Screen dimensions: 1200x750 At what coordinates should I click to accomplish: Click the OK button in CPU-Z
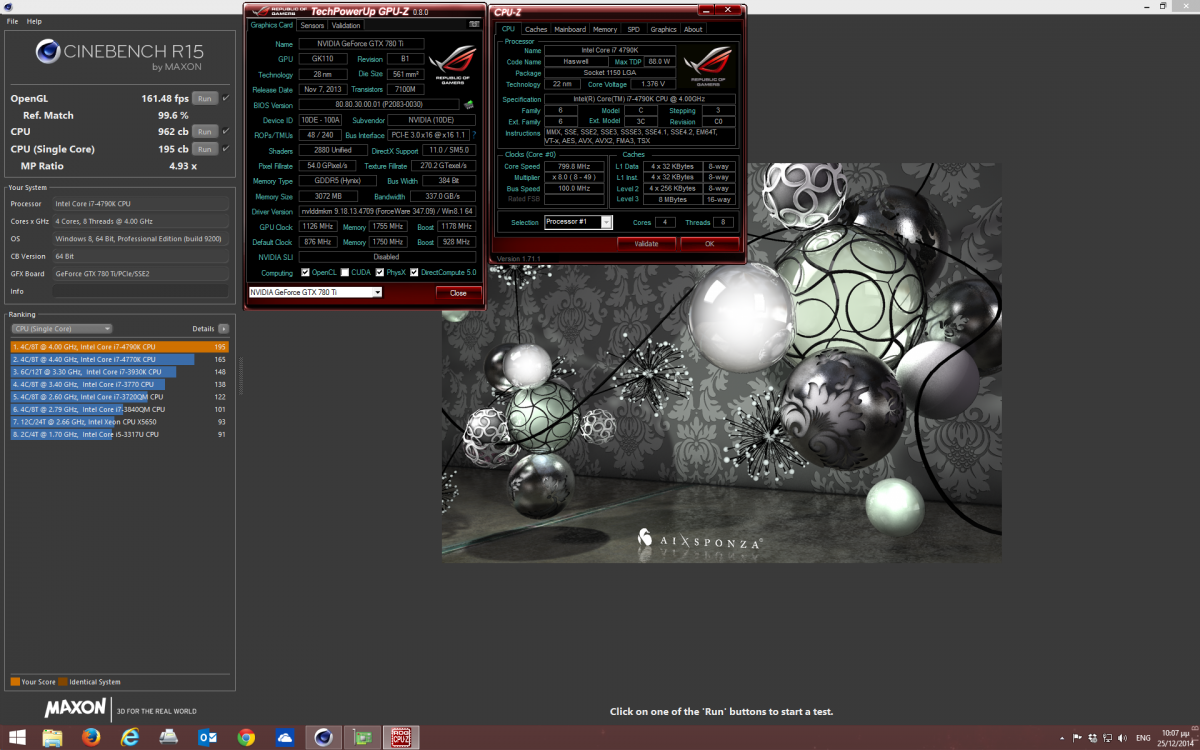tap(710, 243)
